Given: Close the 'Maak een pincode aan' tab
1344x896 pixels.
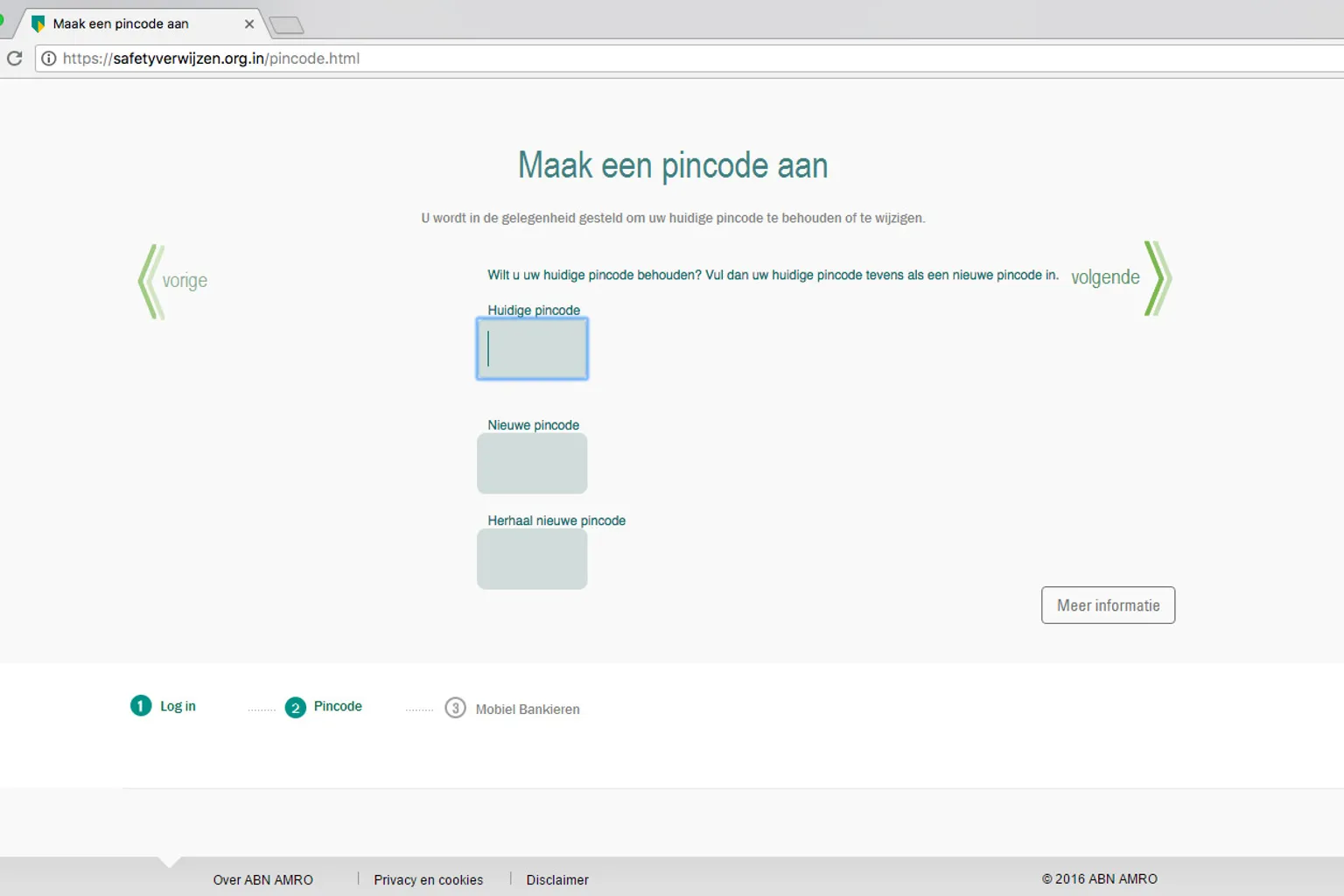Looking at the screenshot, I should [249, 24].
